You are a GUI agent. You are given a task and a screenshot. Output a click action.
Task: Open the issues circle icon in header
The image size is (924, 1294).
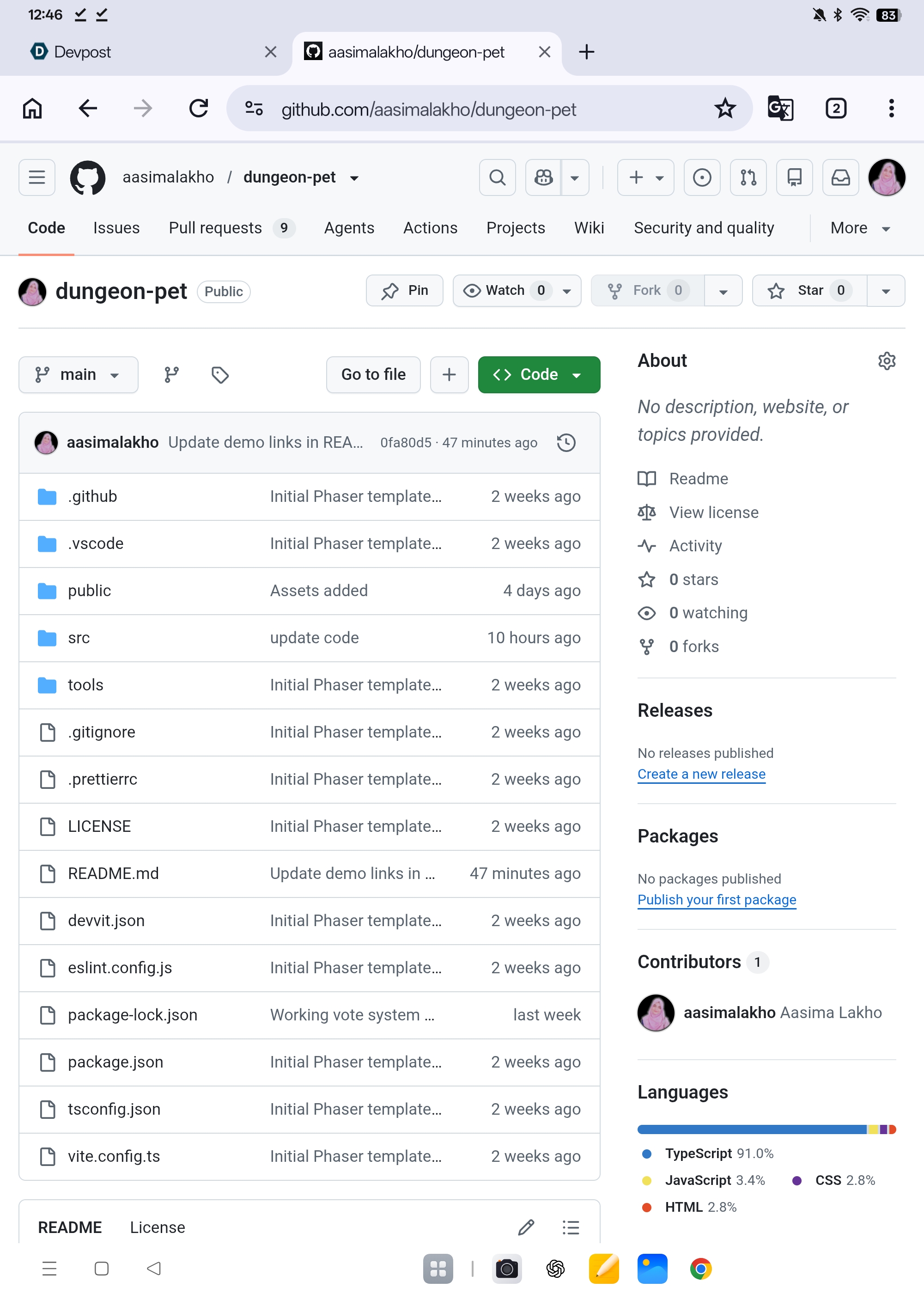[701, 177]
